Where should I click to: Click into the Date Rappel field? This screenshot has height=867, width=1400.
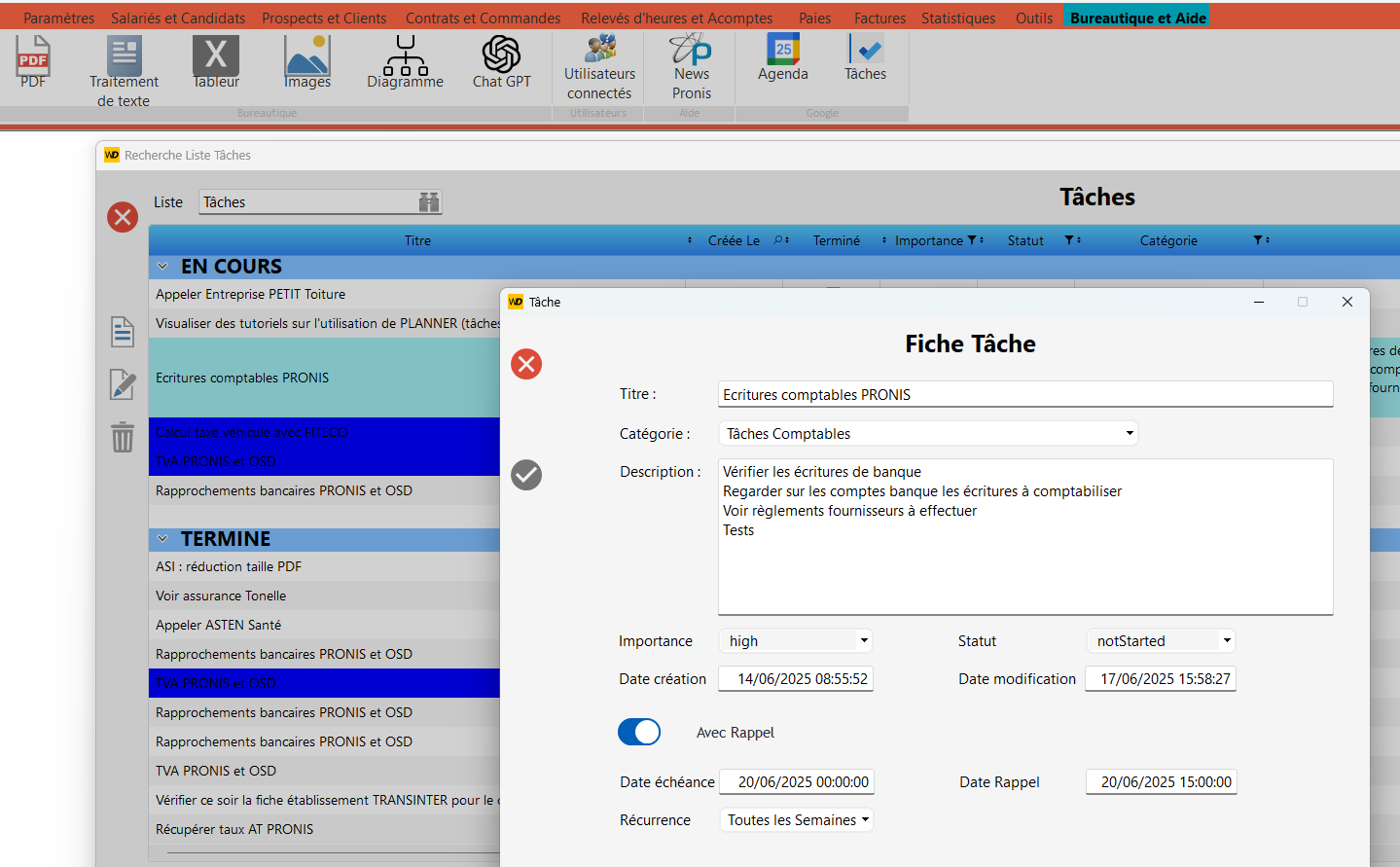pos(1162,782)
